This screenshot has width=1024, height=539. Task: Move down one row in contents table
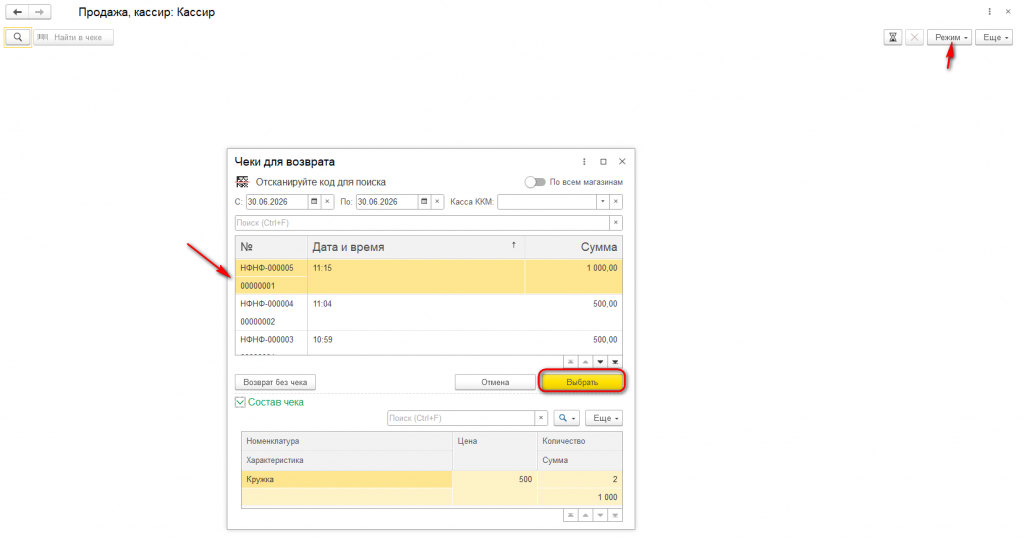pos(600,515)
